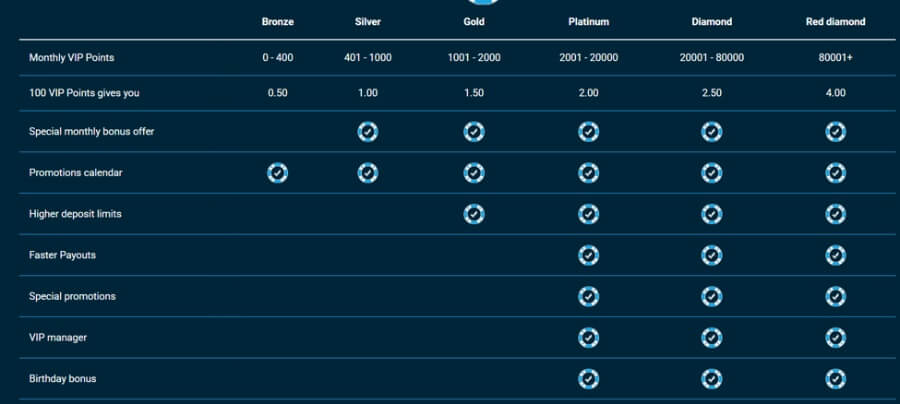Click Red diamond check for Birthday bonus
This screenshot has height=404, width=900.
836,379
